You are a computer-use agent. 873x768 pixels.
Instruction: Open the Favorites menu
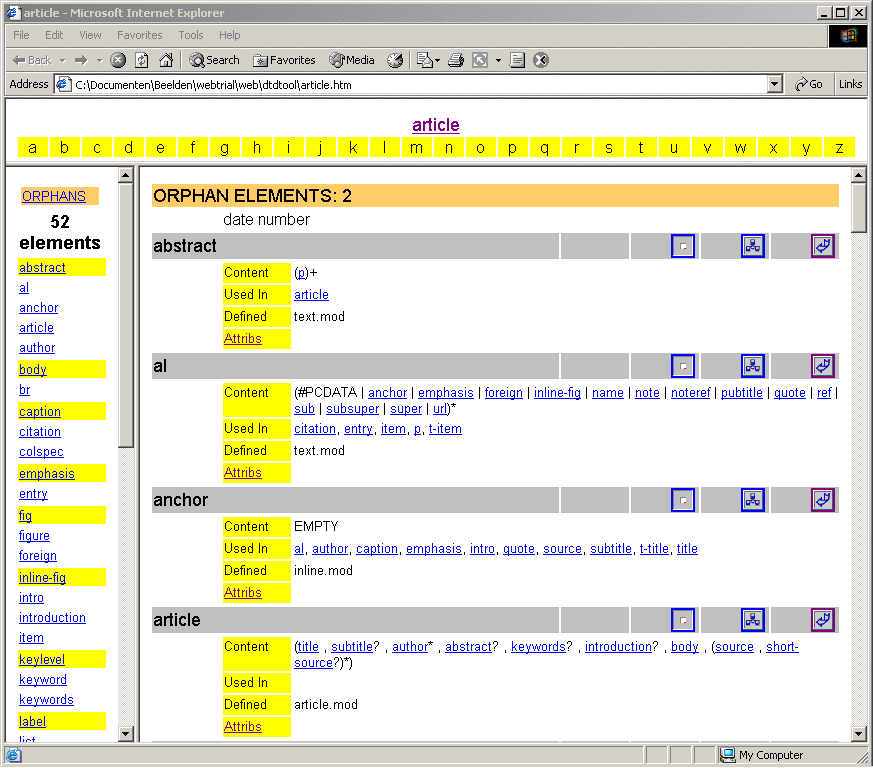click(x=140, y=35)
